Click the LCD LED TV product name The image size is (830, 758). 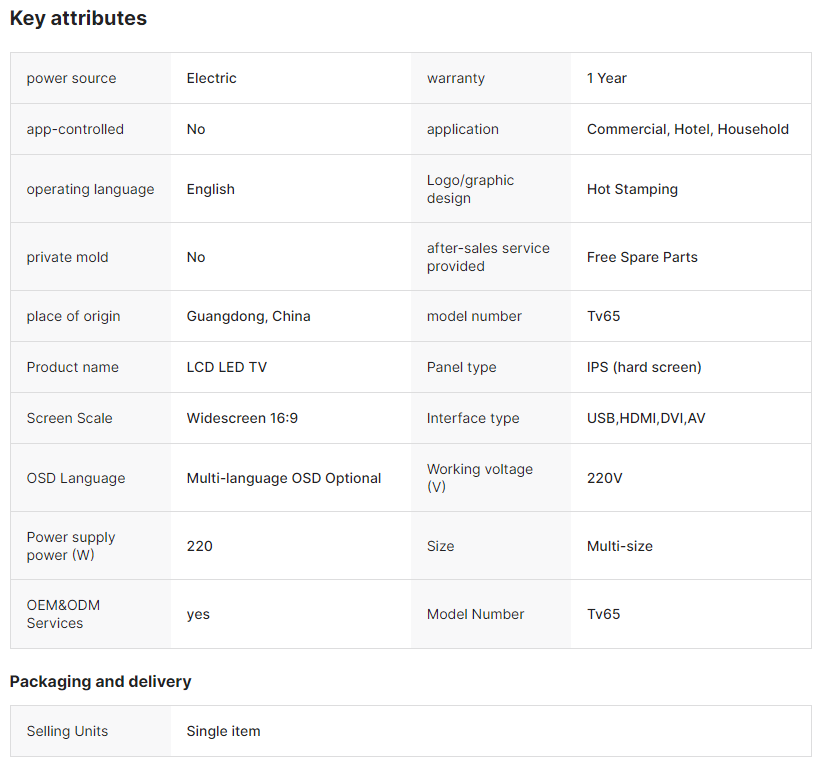(227, 367)
